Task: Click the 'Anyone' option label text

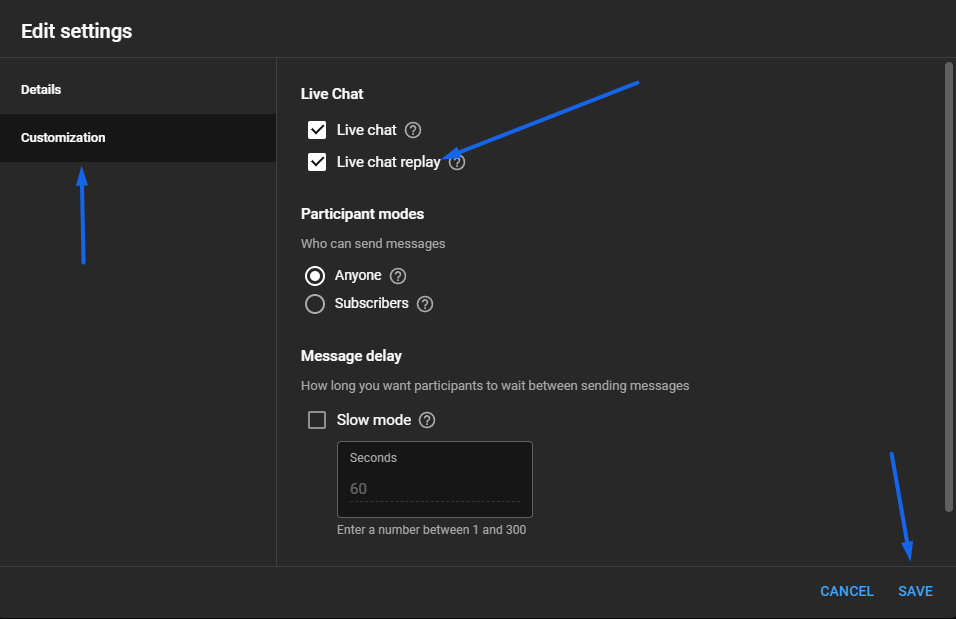Action: point(358,276)
